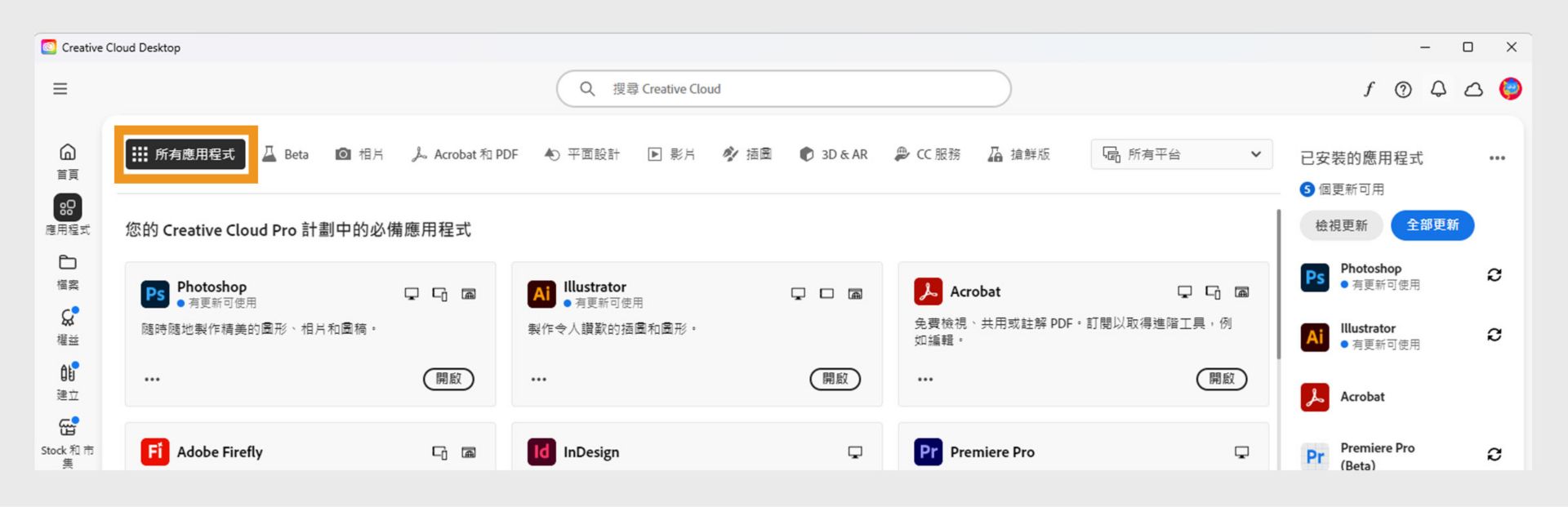Viewport: 1568px width, 507px height.
Task: Click desktop platform icon on Photoshop card
Action: (x=412, y=294)
